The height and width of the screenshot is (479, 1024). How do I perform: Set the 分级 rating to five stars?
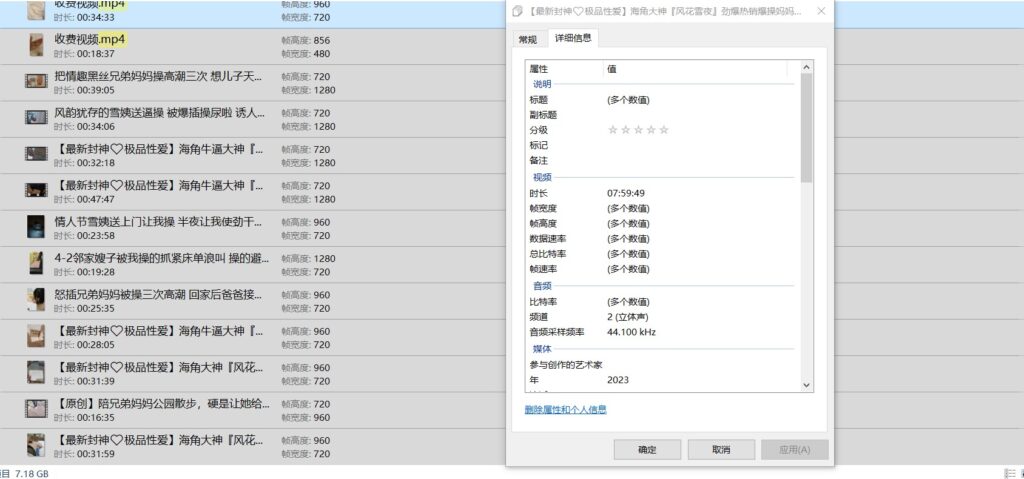(664, 130)
